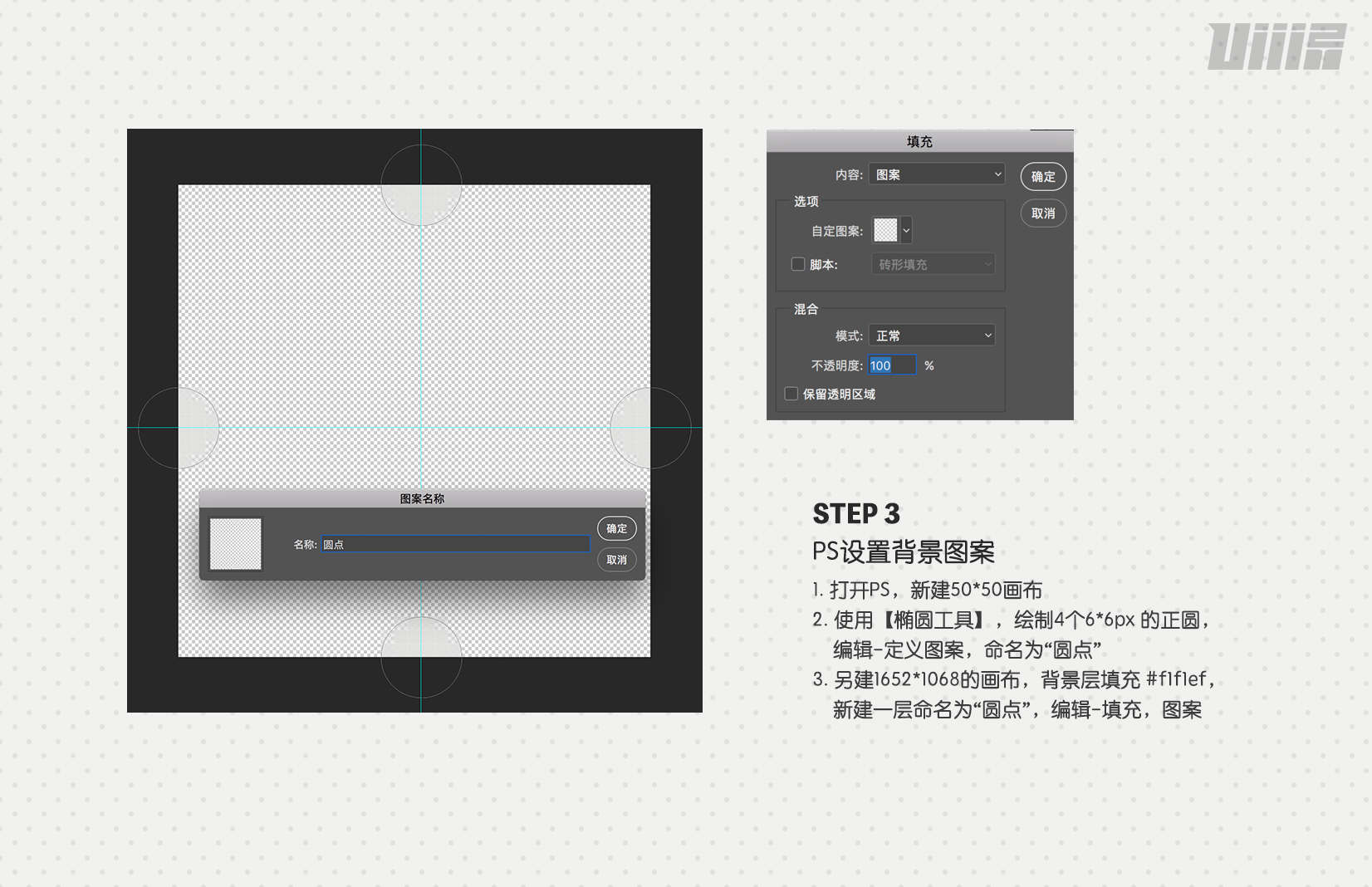Click the 名称 input field containing 圆点
Viewport: 1372px width, 887px height.
coord(456,544)
